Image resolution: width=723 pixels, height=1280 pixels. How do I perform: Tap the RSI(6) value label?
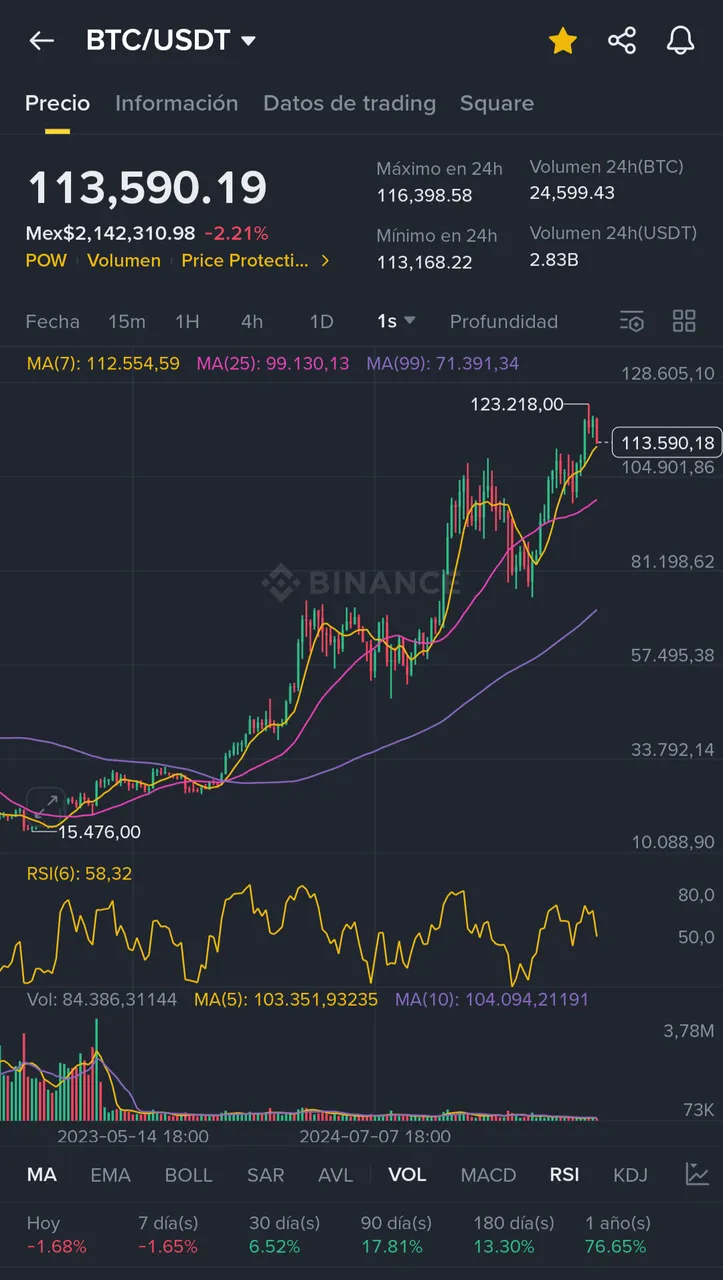pos(79,874)
